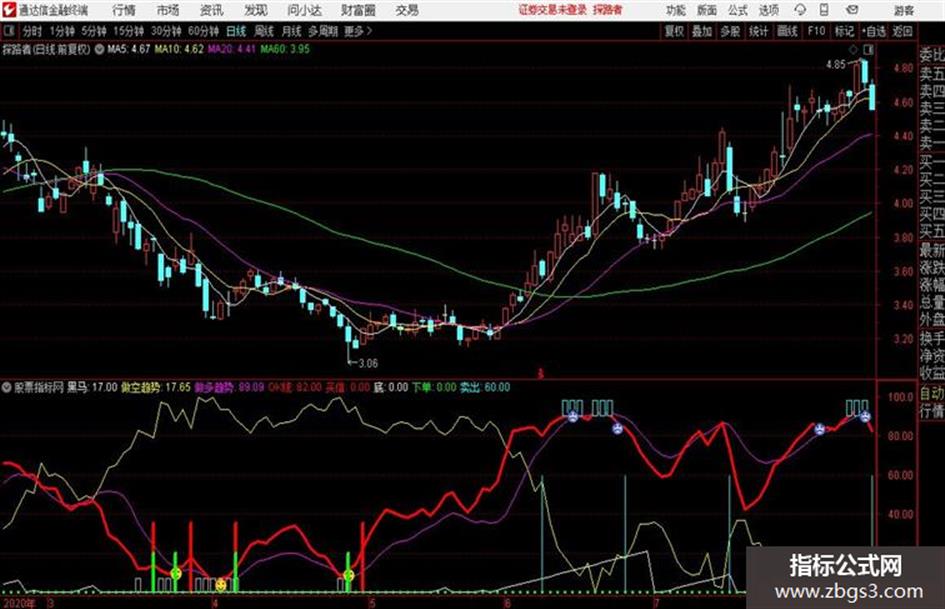
Task: Open the 多周期 multi-period view
Action: click(323, 31)
